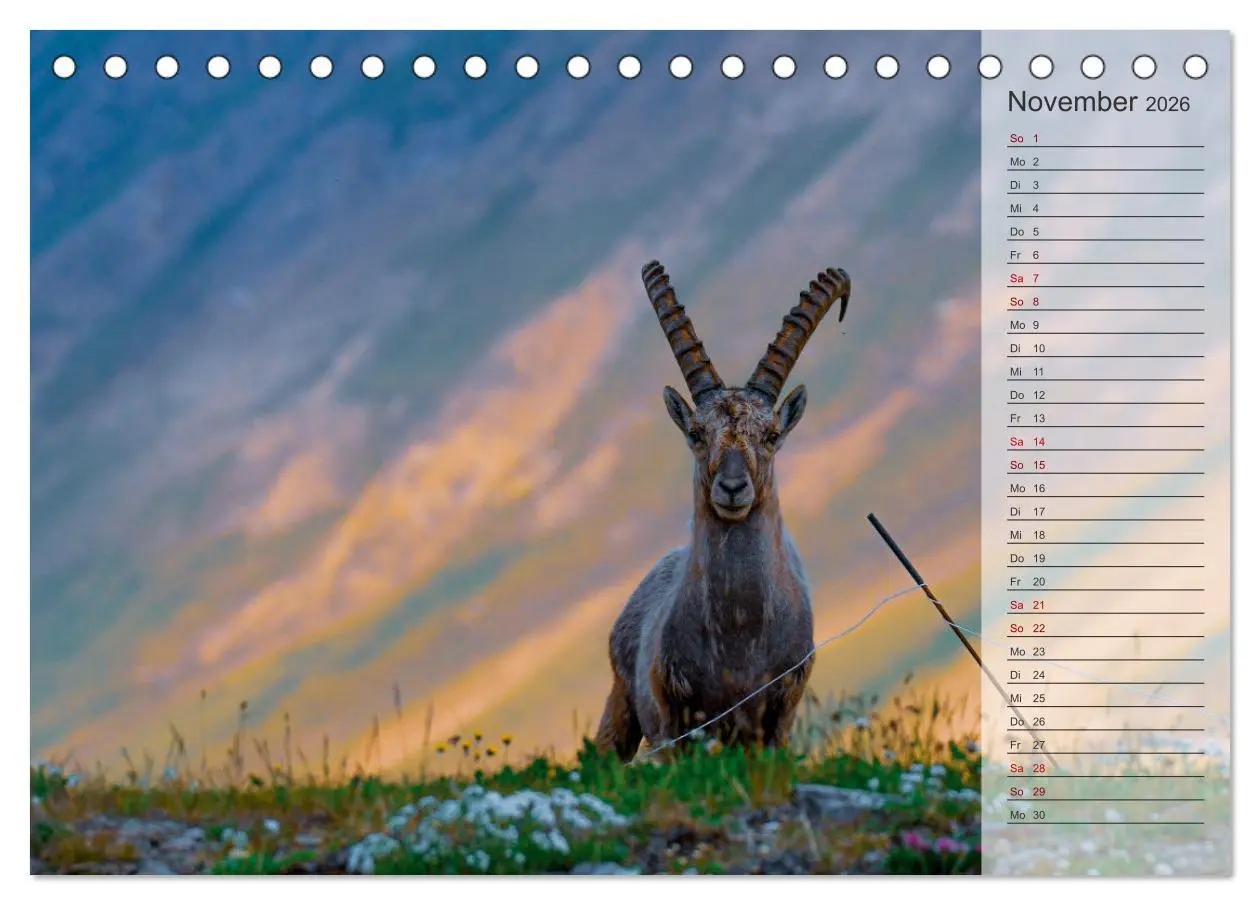Viewport: 1260px width, 905px height.
Task: Select the 'Do 26' date row
Action: 1105,721
